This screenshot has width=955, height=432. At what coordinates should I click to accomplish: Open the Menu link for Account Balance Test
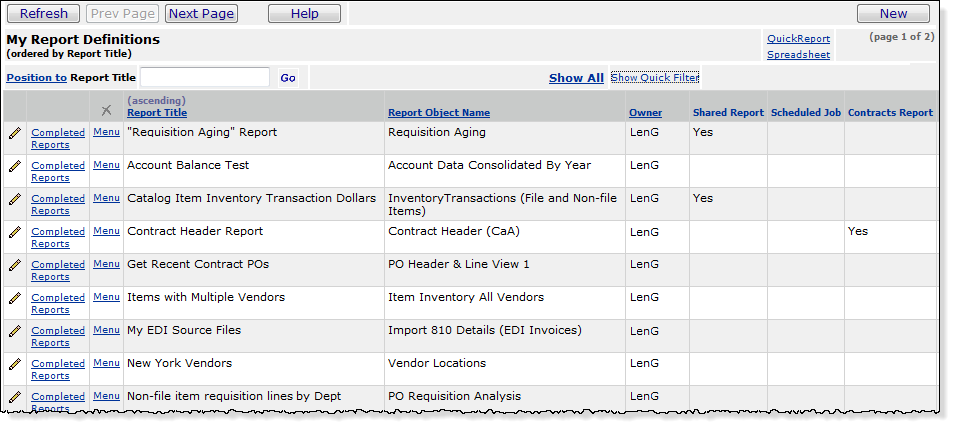pyautogui.click(x=106, y=165)
